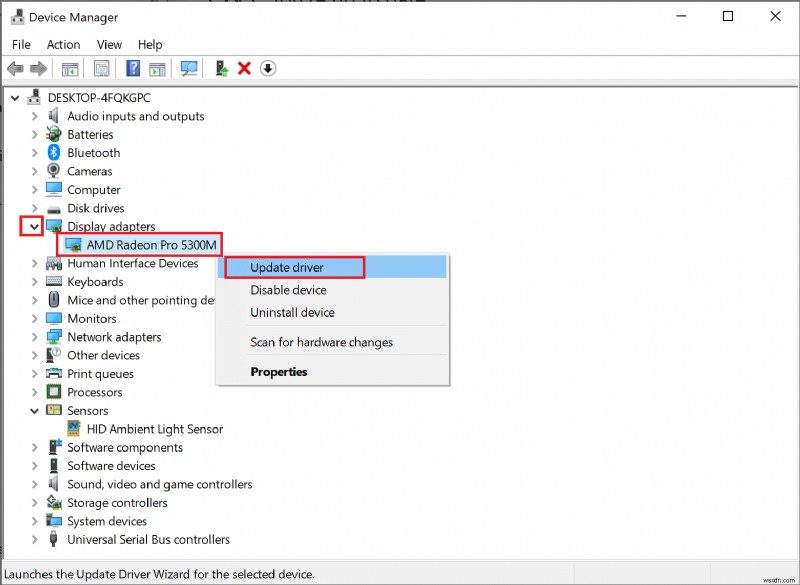
Task: Click the HID Ambient Light Sensor icon
Action: coord(74,429)
